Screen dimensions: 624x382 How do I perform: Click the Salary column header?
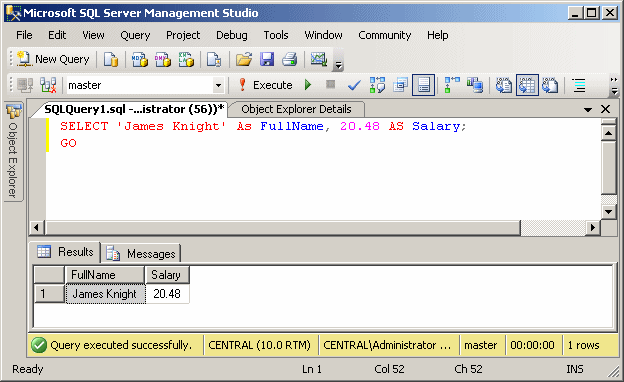point(167,275)
